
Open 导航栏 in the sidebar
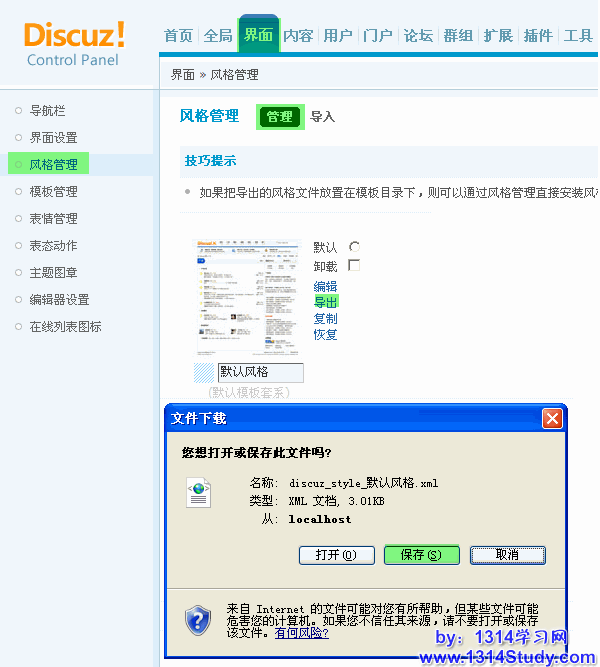(x=47, y=110)
